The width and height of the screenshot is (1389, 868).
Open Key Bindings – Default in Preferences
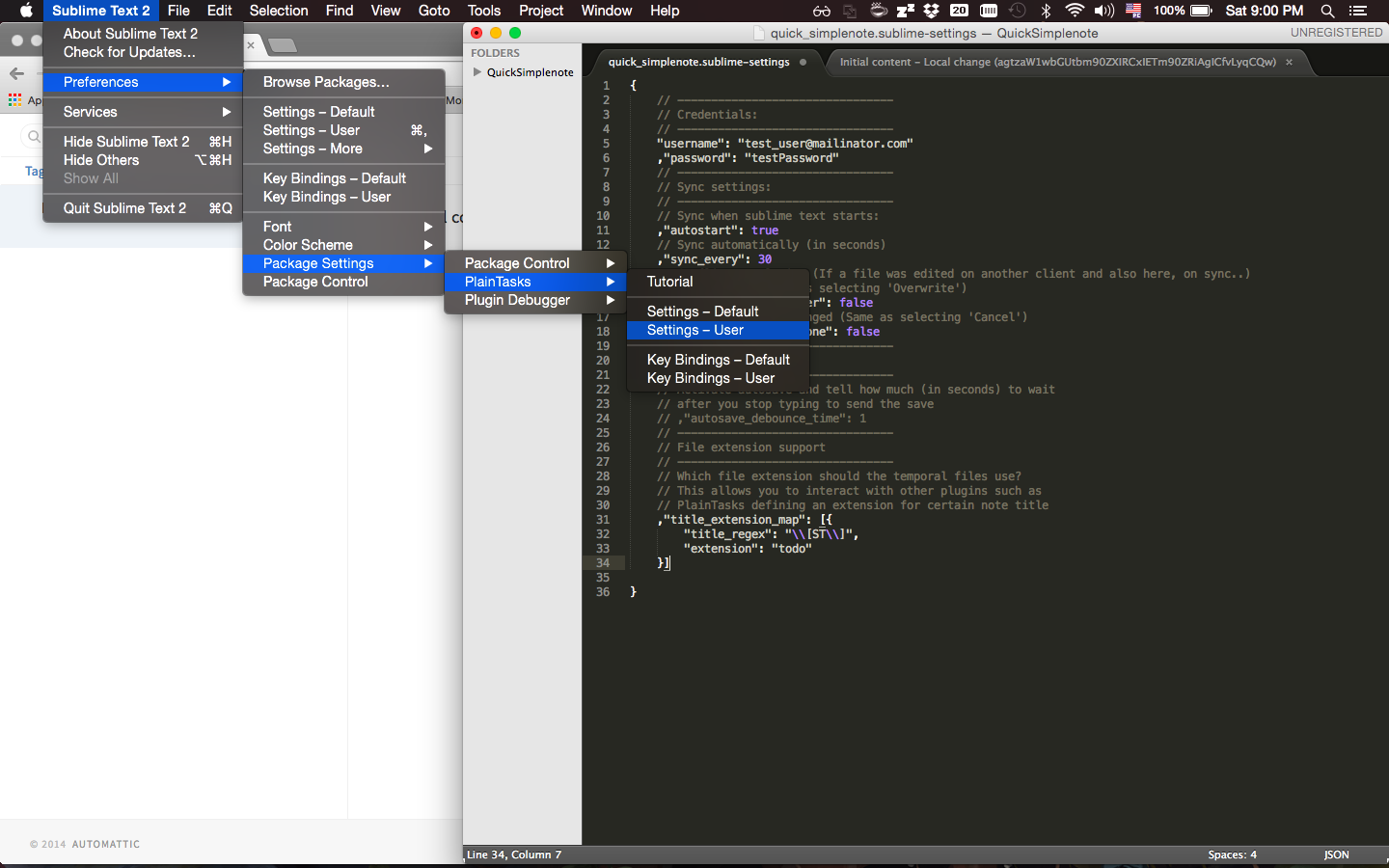(343, 178)
